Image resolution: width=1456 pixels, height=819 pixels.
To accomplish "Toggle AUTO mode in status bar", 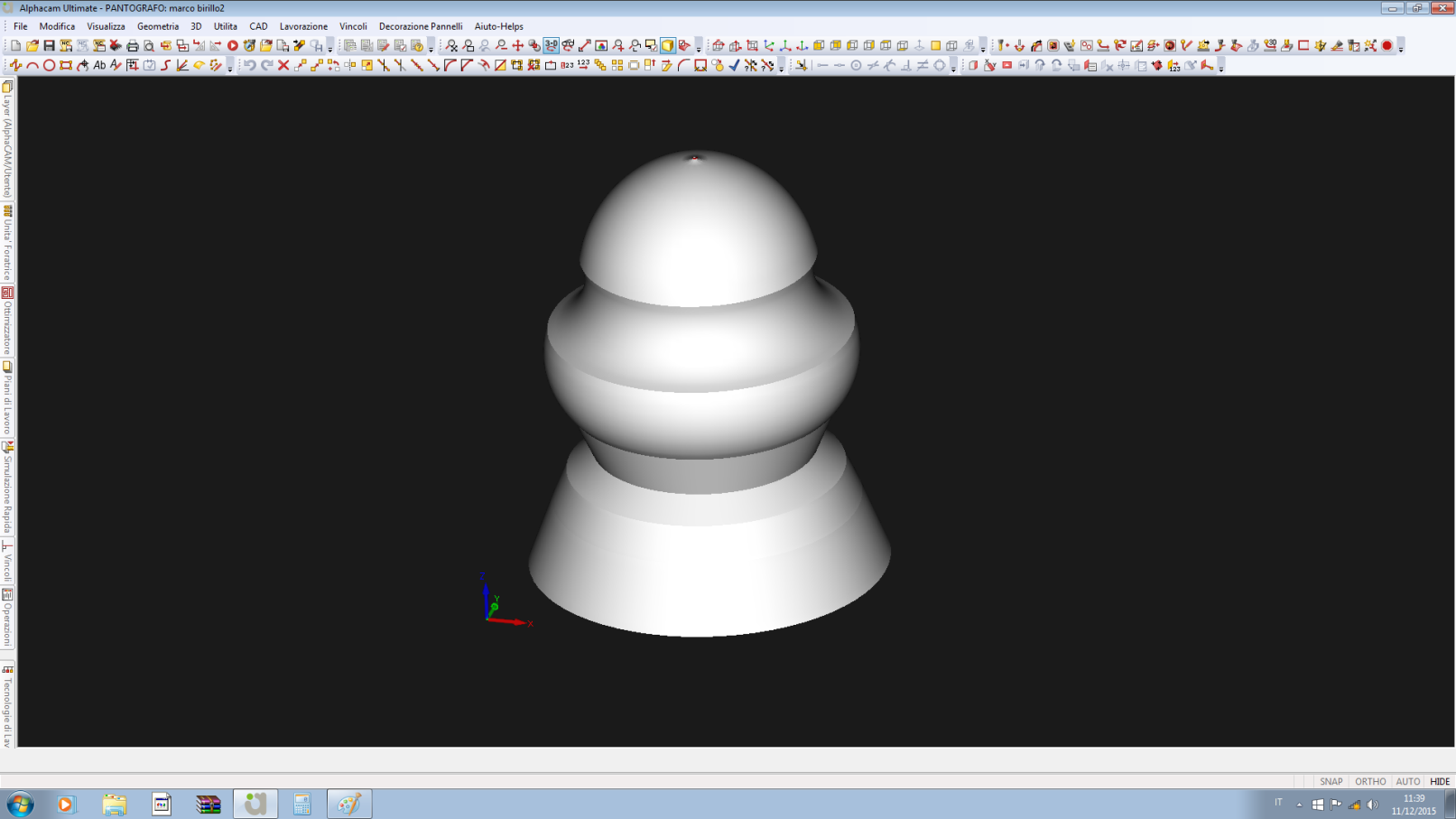I will click(x=1407, y=782).
